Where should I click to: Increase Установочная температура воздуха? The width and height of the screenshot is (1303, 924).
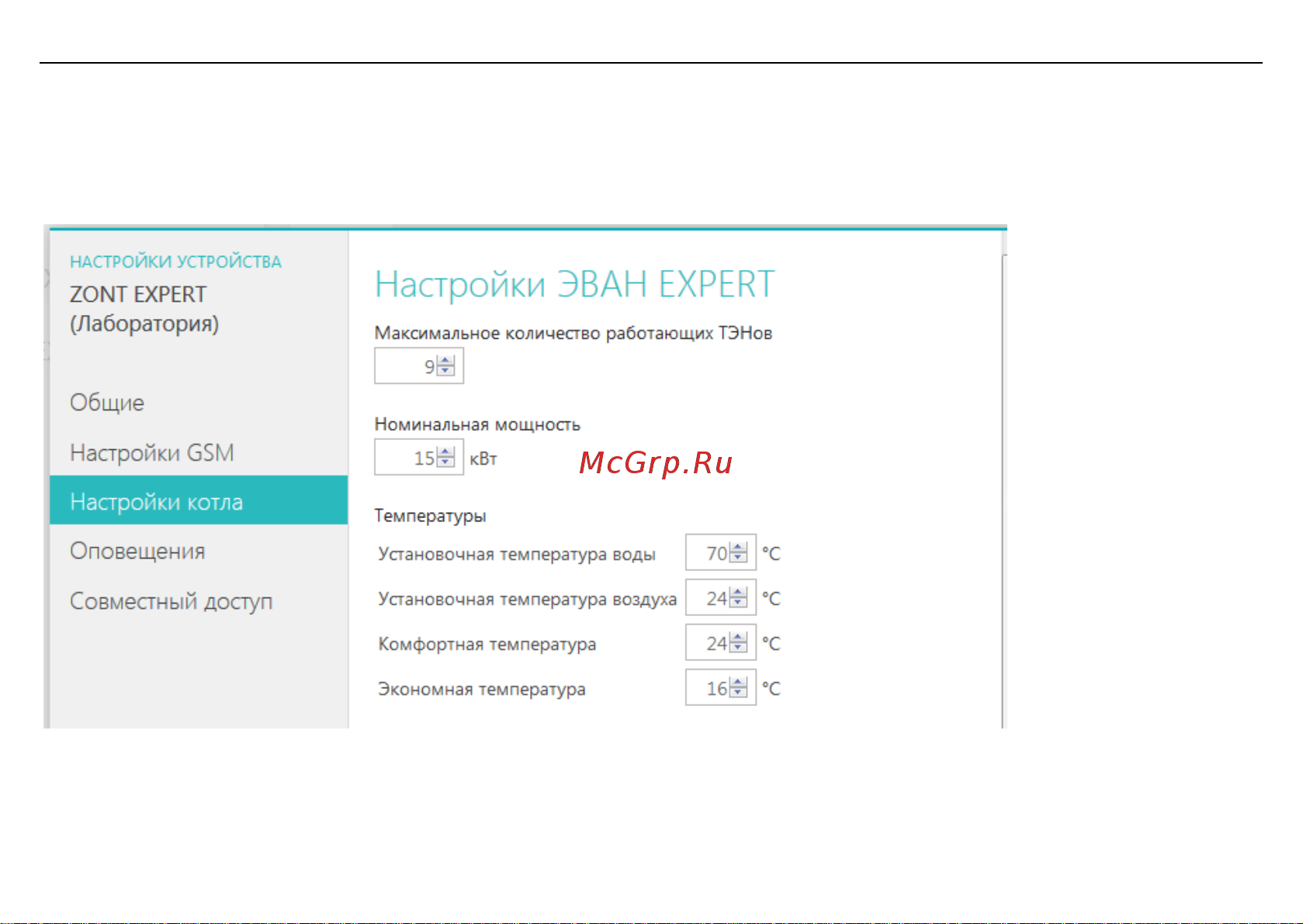click(738, 593)
